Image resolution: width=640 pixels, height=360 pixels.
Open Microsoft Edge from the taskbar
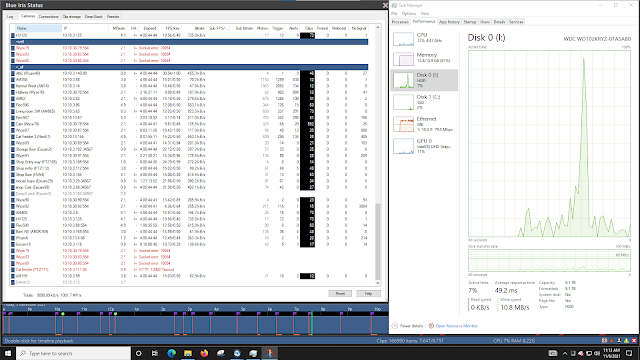tap(171, 353)
